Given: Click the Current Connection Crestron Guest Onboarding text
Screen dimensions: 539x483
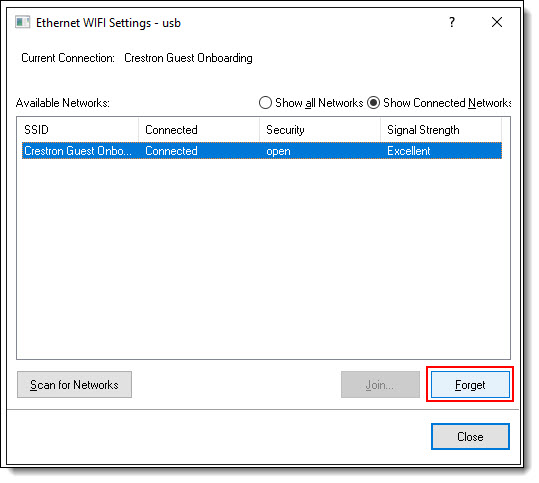Looking at the screenshot, I should pyautogui.click(x=137, y=58).
